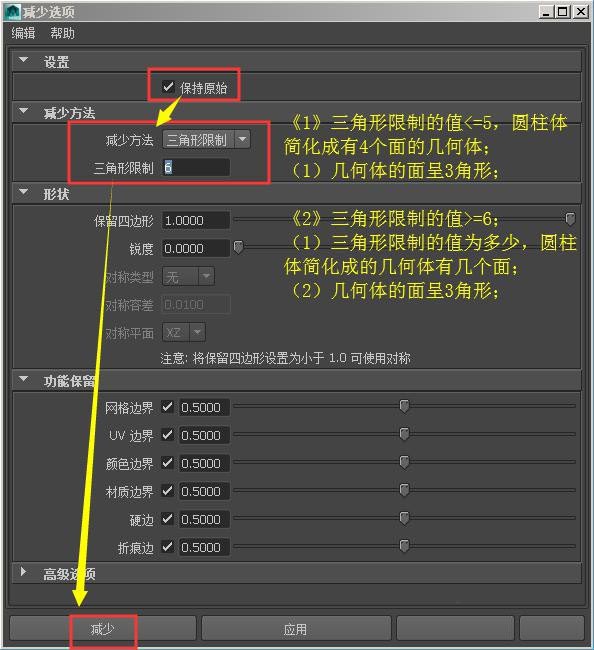594x650 pixels.
Task: Click the 减少 button
Action: click(x=102, y=629)
